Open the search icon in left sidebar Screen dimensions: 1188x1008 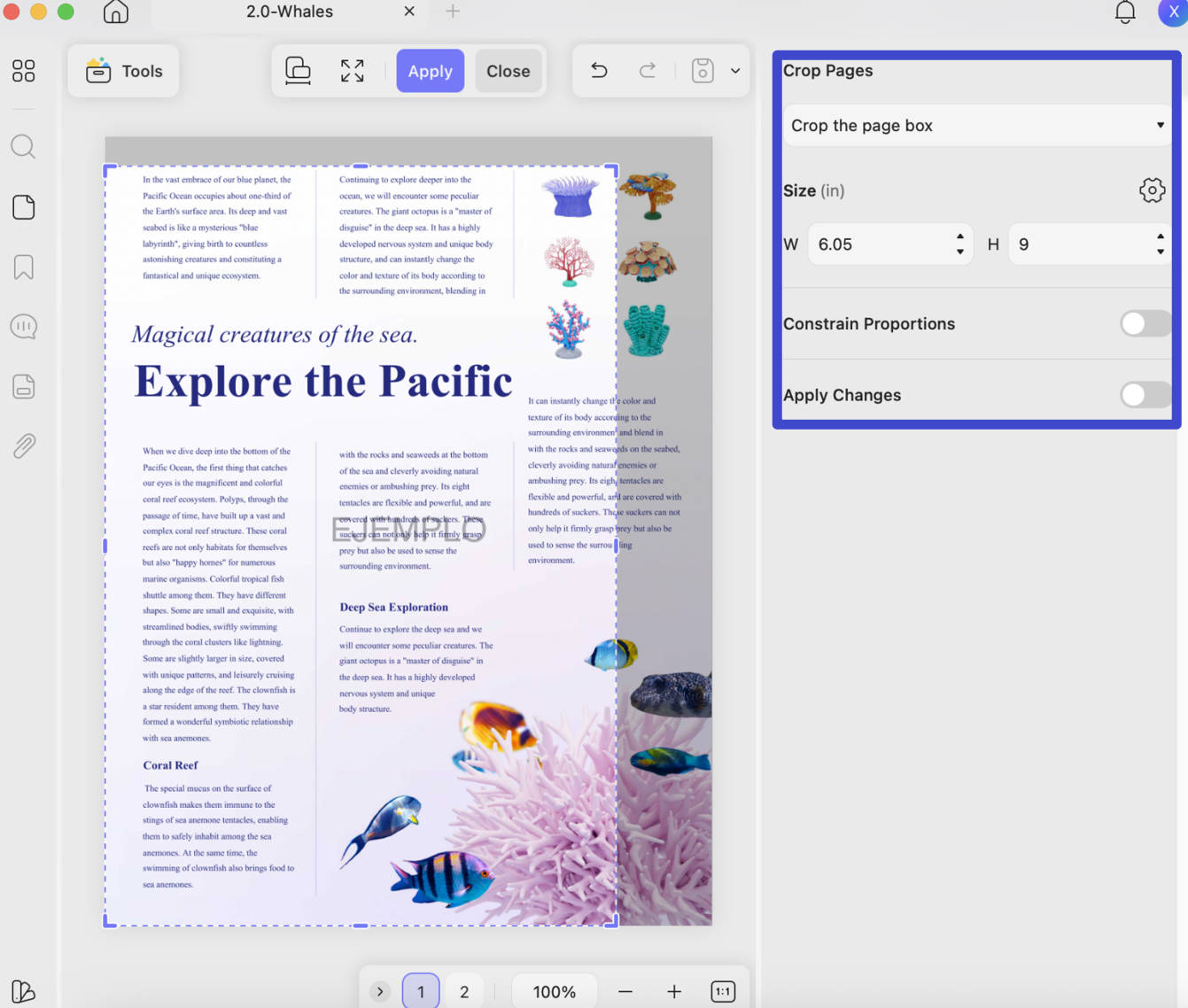pyautogui.click(x=24, y=146)
